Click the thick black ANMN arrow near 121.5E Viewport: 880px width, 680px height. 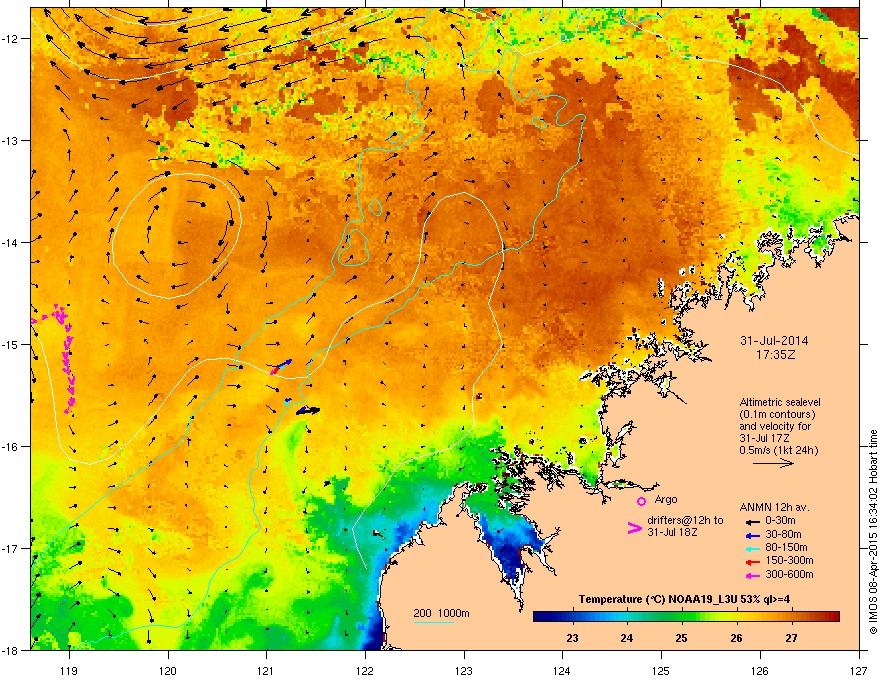[308, 411]
